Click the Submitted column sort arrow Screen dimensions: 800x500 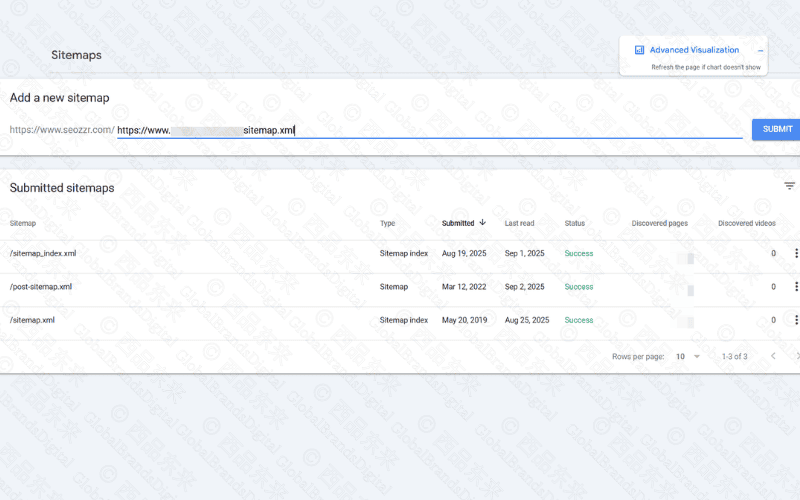[x=483, y=223]
